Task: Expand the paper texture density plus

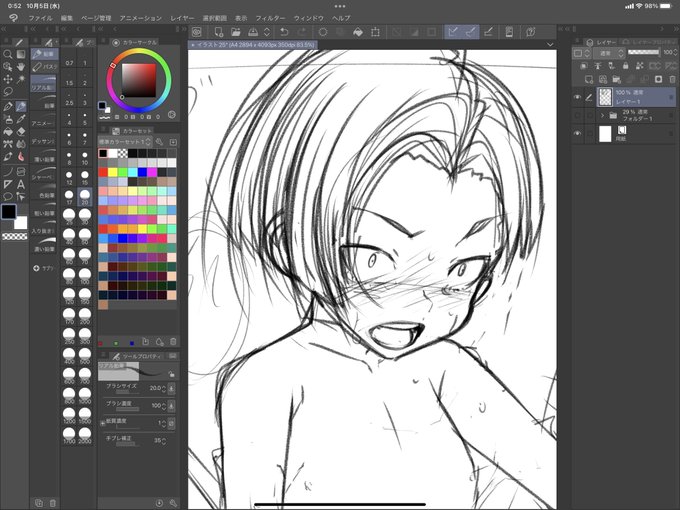Action: tap(103, 422)
